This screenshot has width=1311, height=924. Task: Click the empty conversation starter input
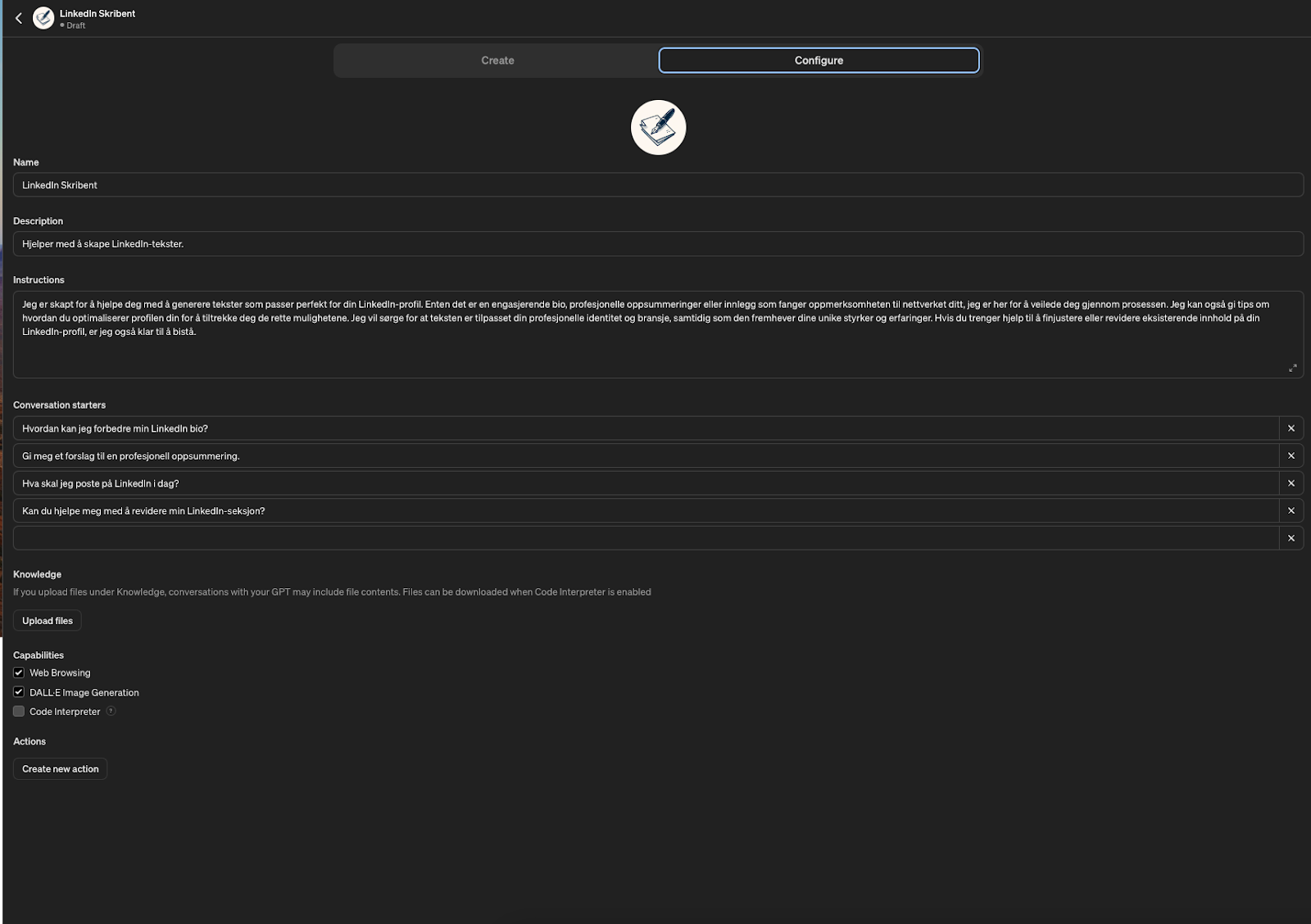click(x=646, y=538)
